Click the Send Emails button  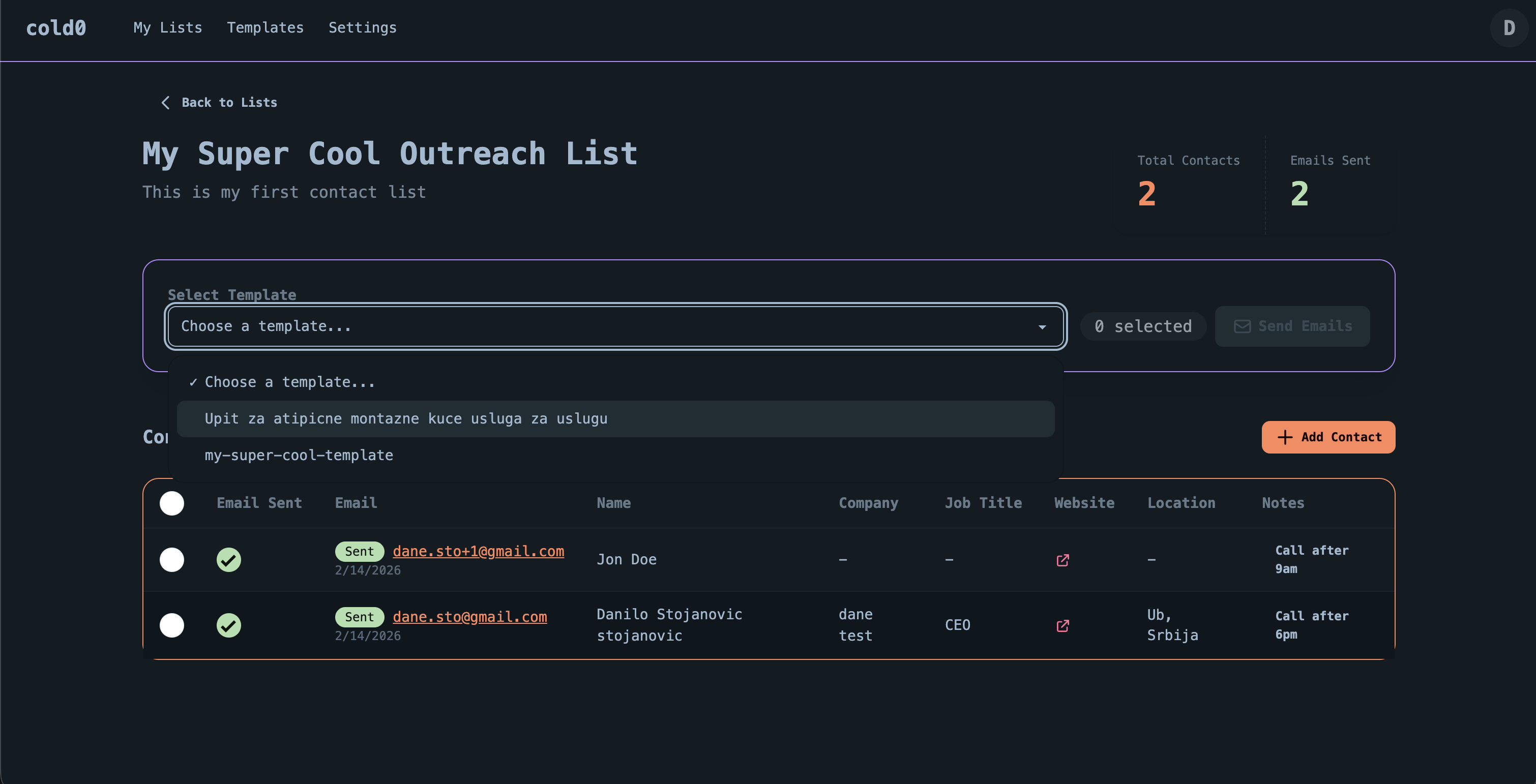[1292, 326]
